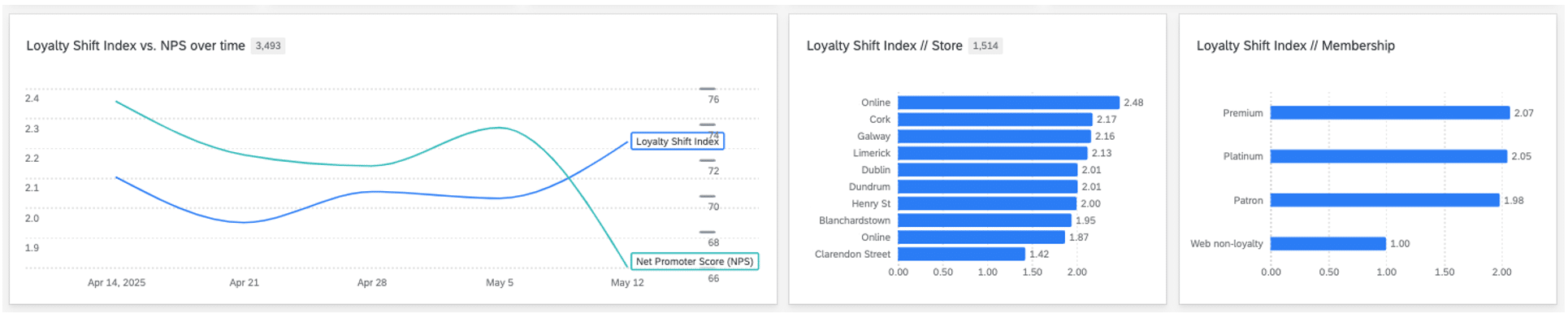
Task: Click the 1.42 value label
Action: point(1039,255)
